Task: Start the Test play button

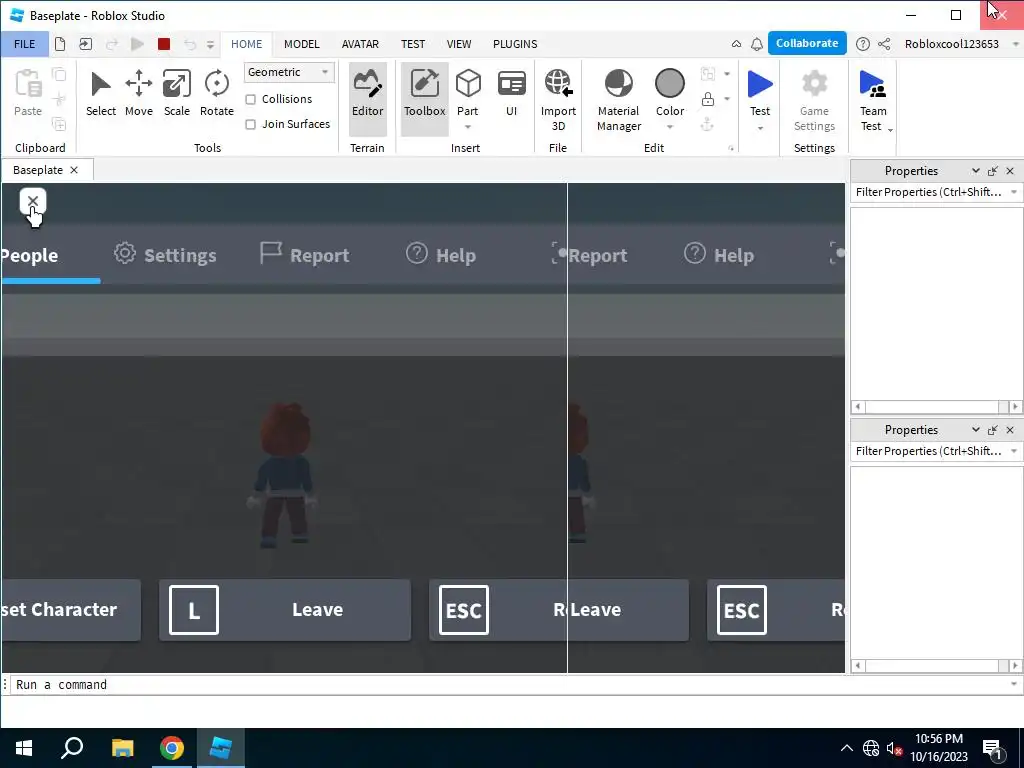Action: 760,84
